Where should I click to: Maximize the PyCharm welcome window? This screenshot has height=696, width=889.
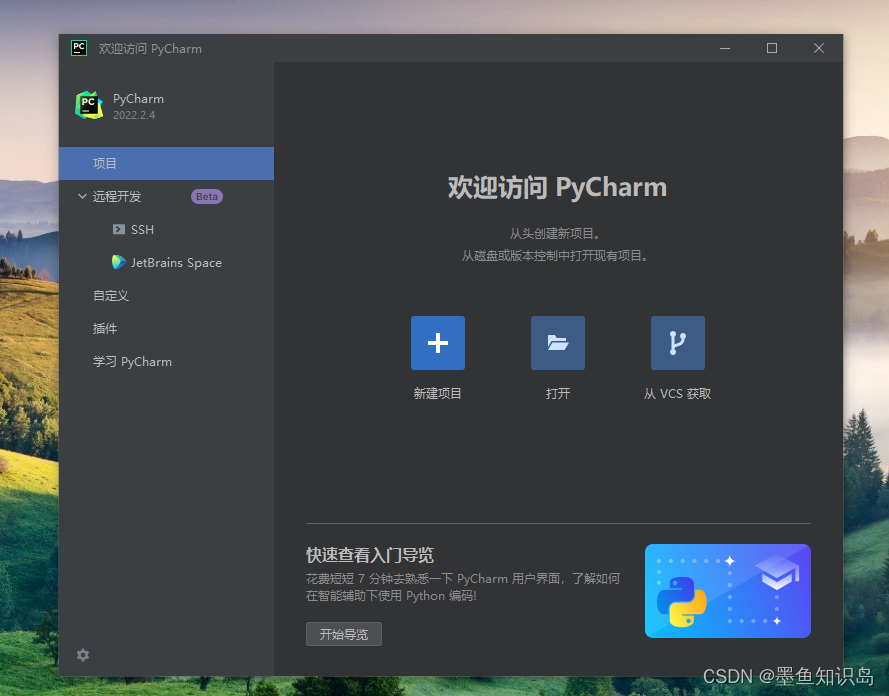(772, 48)
